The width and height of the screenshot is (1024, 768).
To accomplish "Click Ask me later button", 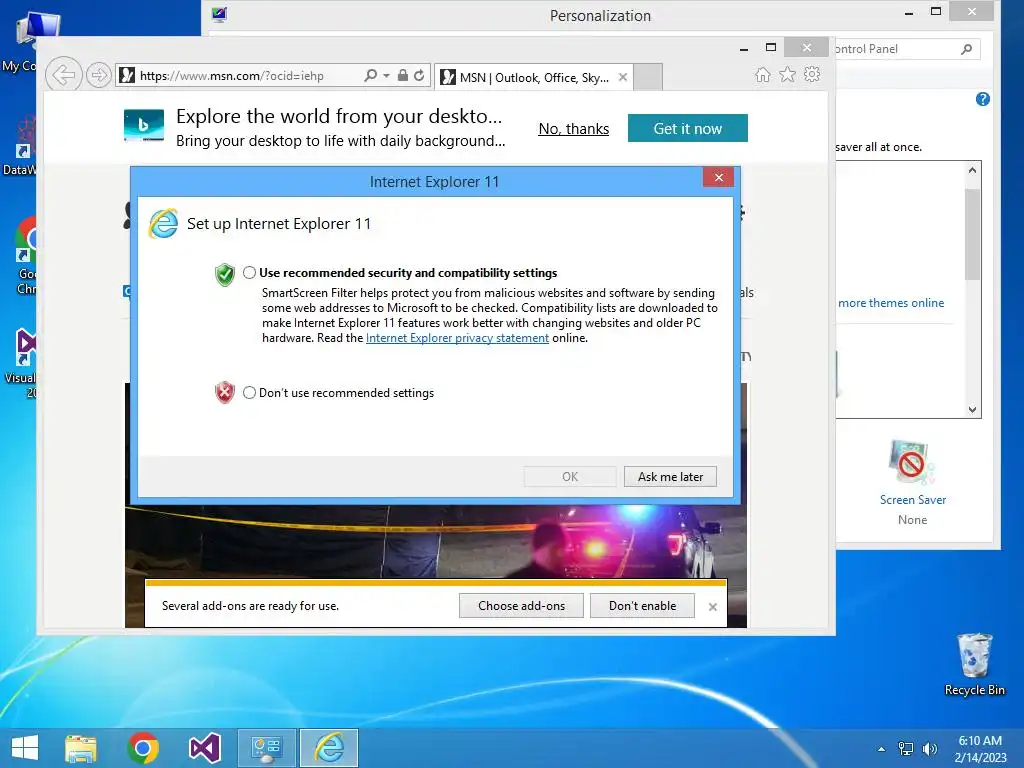I will [x=670, y=477].
